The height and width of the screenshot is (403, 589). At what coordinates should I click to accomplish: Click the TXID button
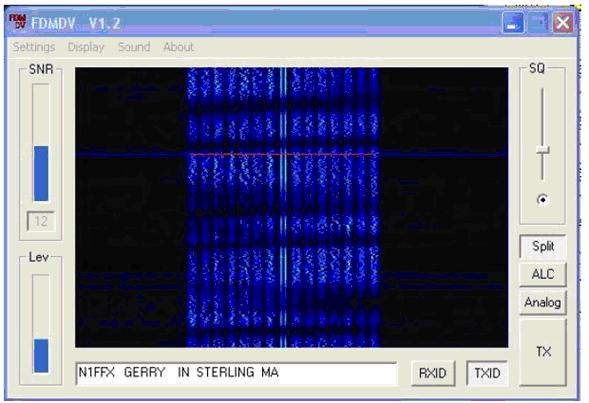click(x=487, y=373)
